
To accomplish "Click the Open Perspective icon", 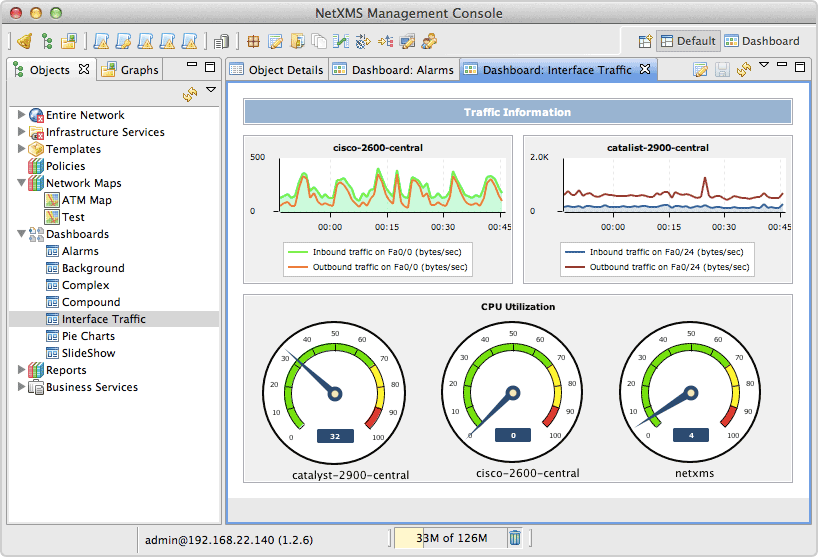I will coord(645,41).
